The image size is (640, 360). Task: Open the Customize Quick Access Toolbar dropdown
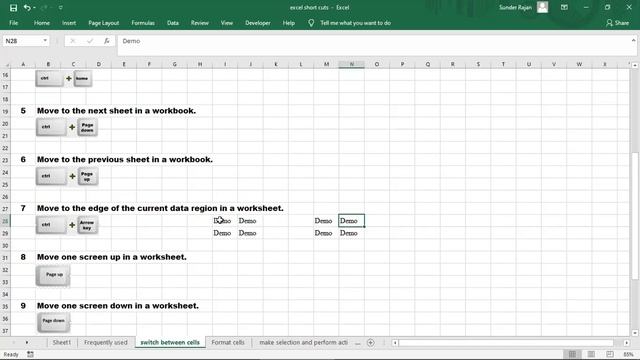(x=60, y=7)
